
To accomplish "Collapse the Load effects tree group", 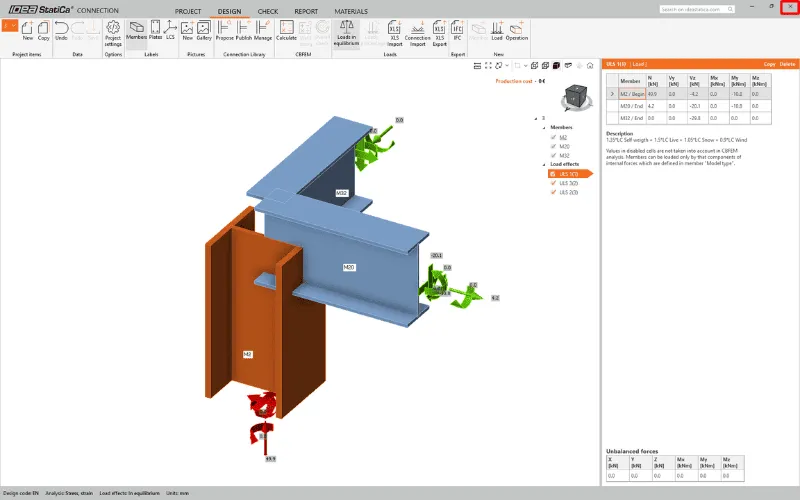I will (546, 164).
